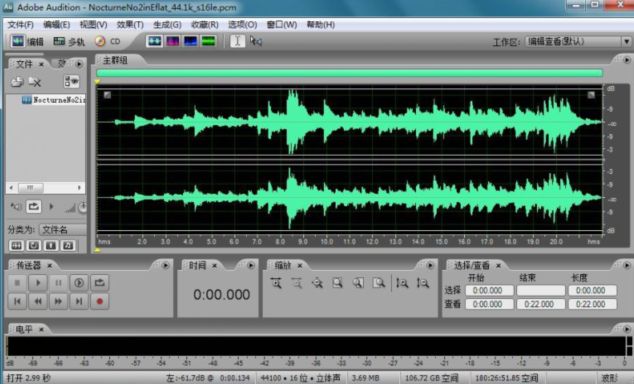Image resolution: width=634 pixels, height=384 pixels.
Task: Click the Stop button in transport
Action: (17, 283)
